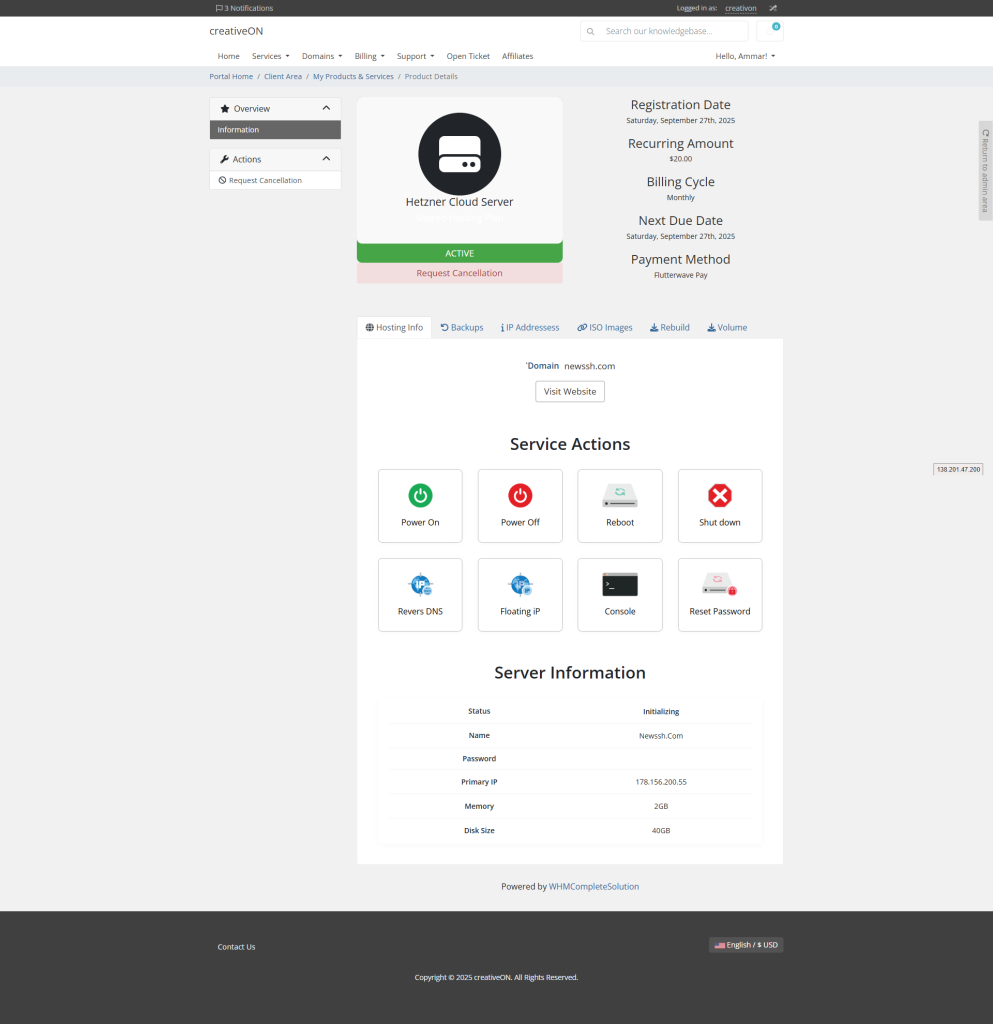Click the knowledgebase search field
The width and height of the screenshot is (993, 1024).
[x=672, y=31]
